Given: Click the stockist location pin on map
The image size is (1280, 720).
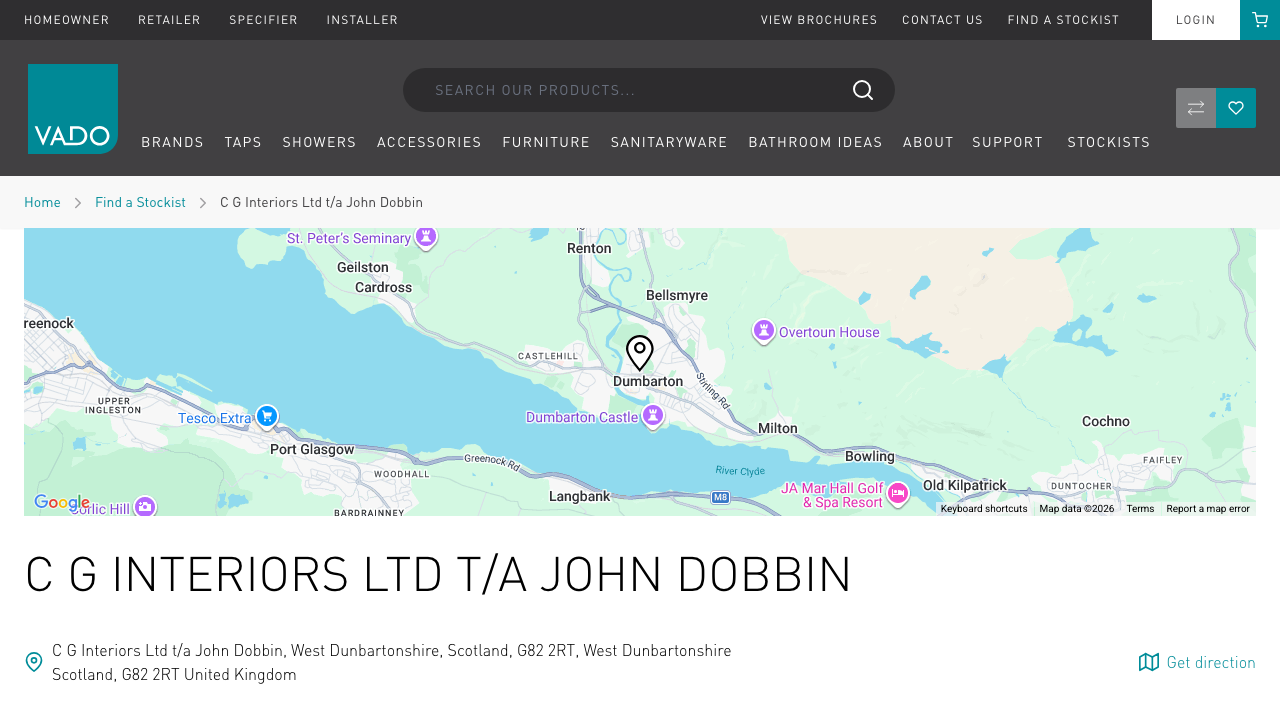Looking at the screenshot, I should [x=640, y=353].
